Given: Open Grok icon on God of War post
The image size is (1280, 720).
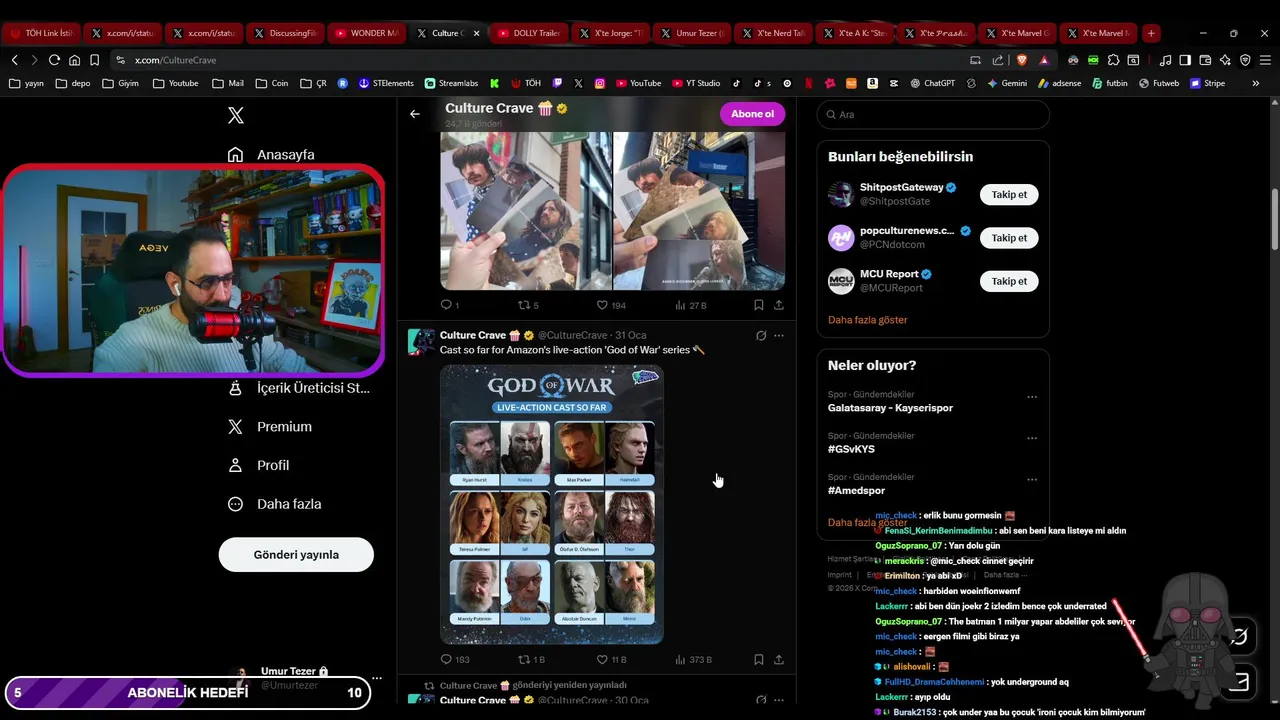Looking at the screenshot, I should 761,336.
